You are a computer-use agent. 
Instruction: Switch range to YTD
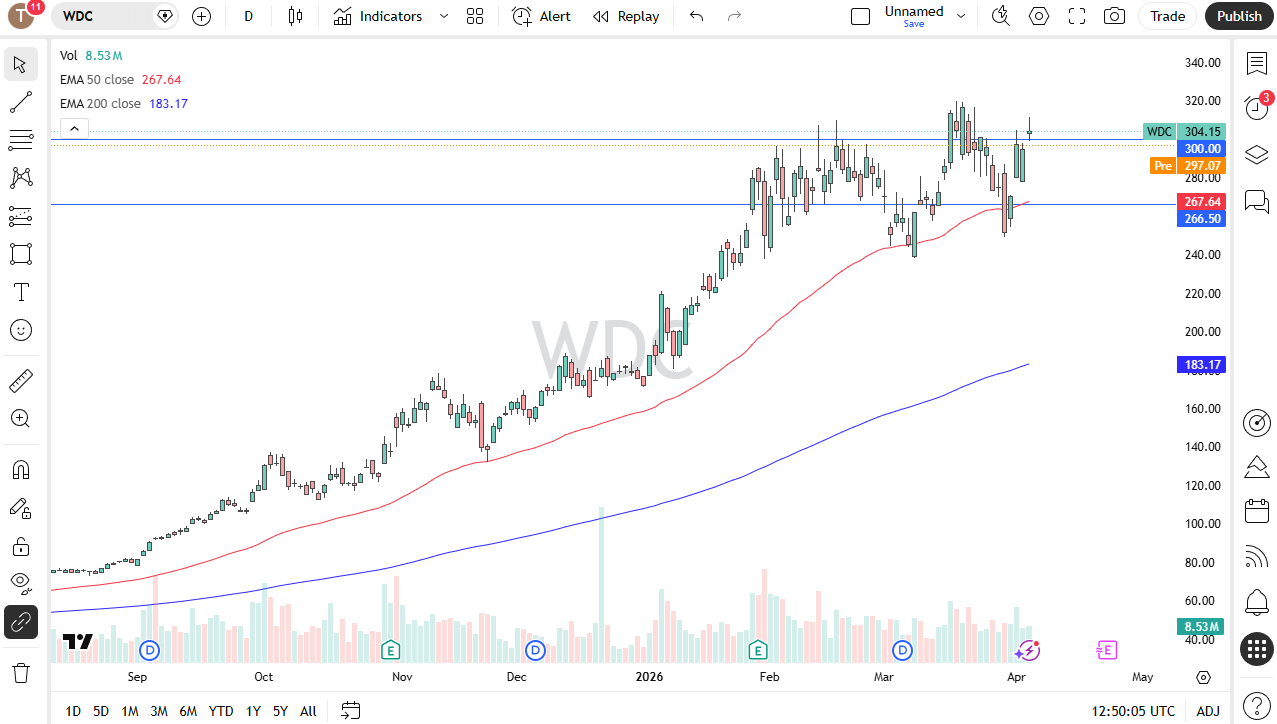pos(221,711)
